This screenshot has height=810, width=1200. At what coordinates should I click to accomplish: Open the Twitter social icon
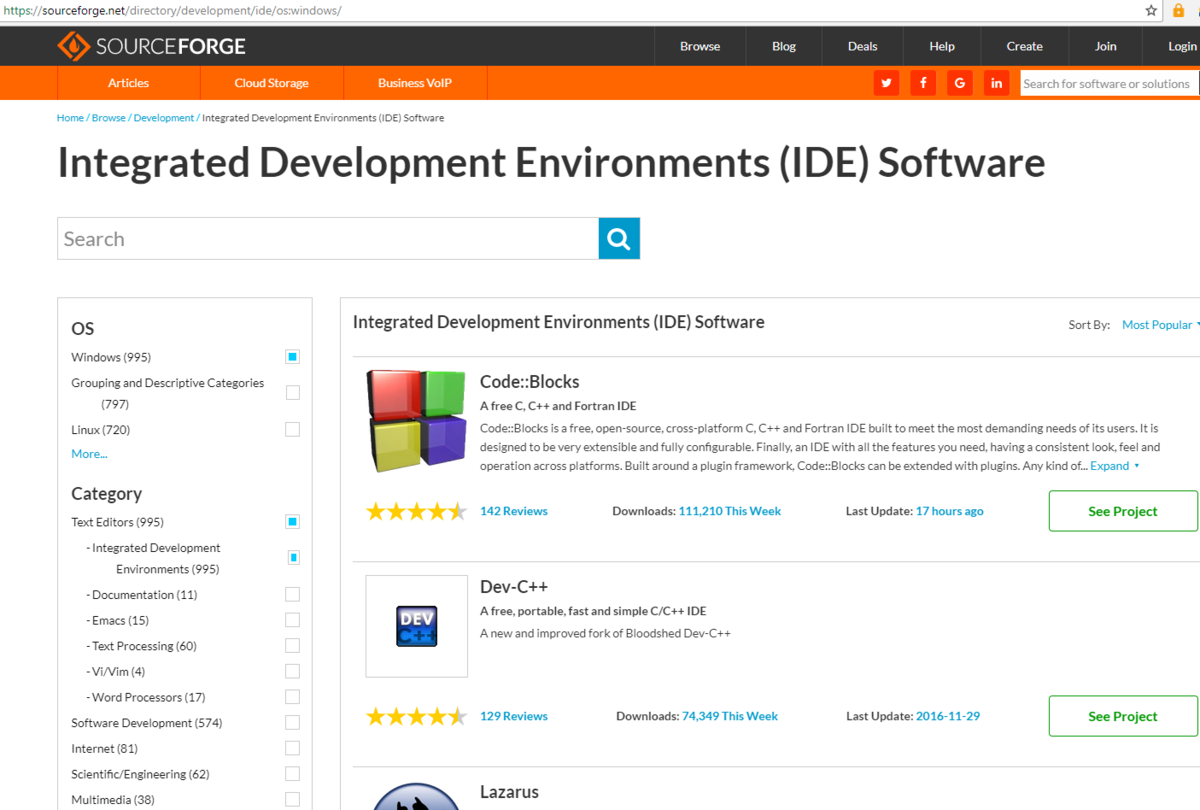886,83
